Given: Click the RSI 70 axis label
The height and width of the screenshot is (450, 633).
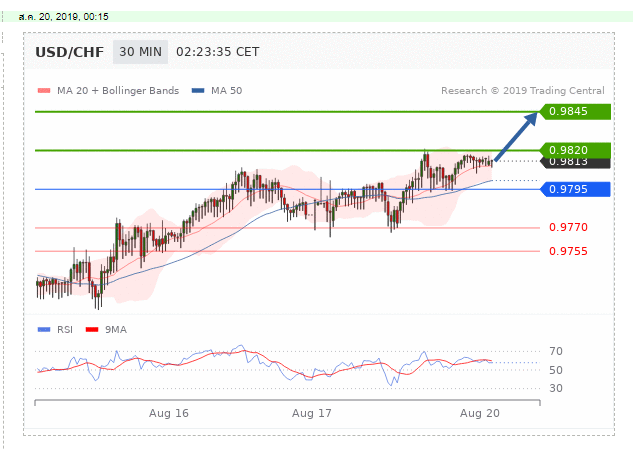Looking at the screenshot, I should [x=556, y=352].
